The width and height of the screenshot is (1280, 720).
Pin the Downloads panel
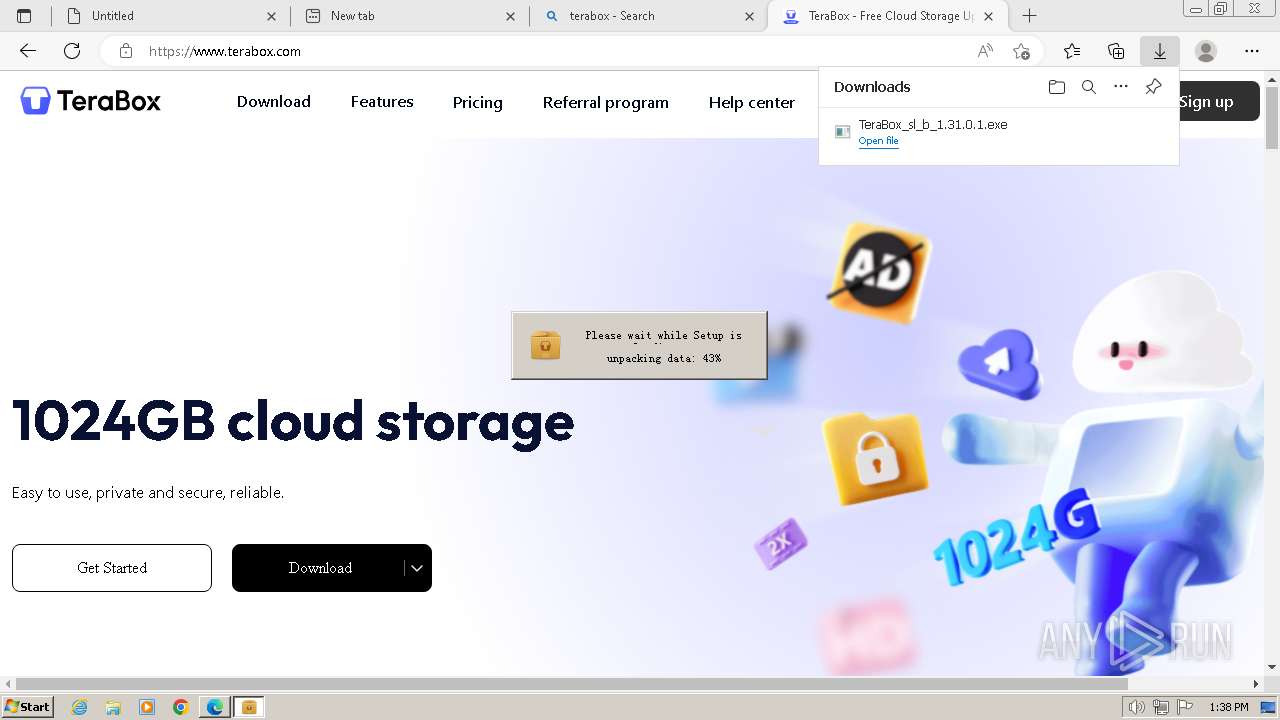[x=1153, y=87]
